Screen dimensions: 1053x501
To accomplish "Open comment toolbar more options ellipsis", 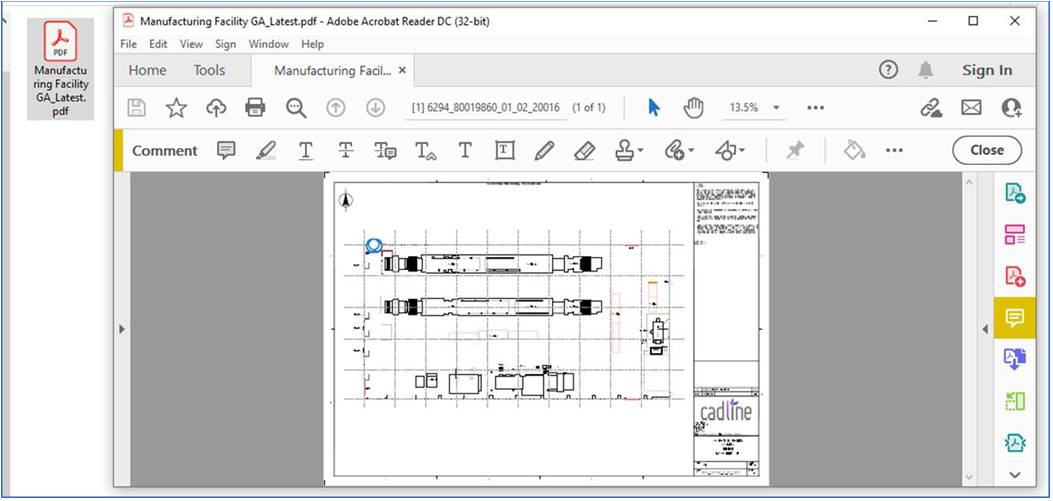I will (895, 150).
